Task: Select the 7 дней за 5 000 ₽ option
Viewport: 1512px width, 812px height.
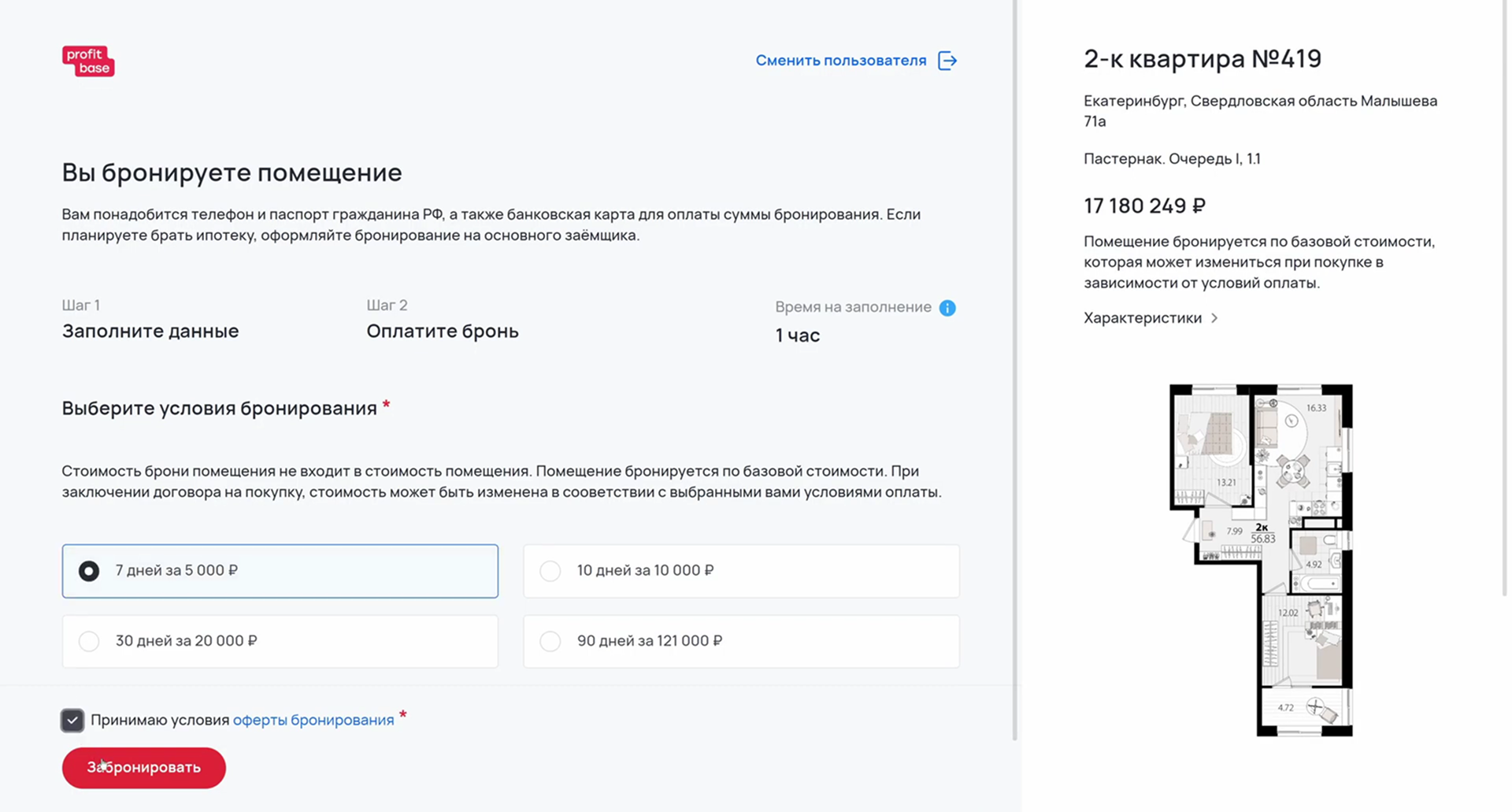Action: tap(280, 571)
